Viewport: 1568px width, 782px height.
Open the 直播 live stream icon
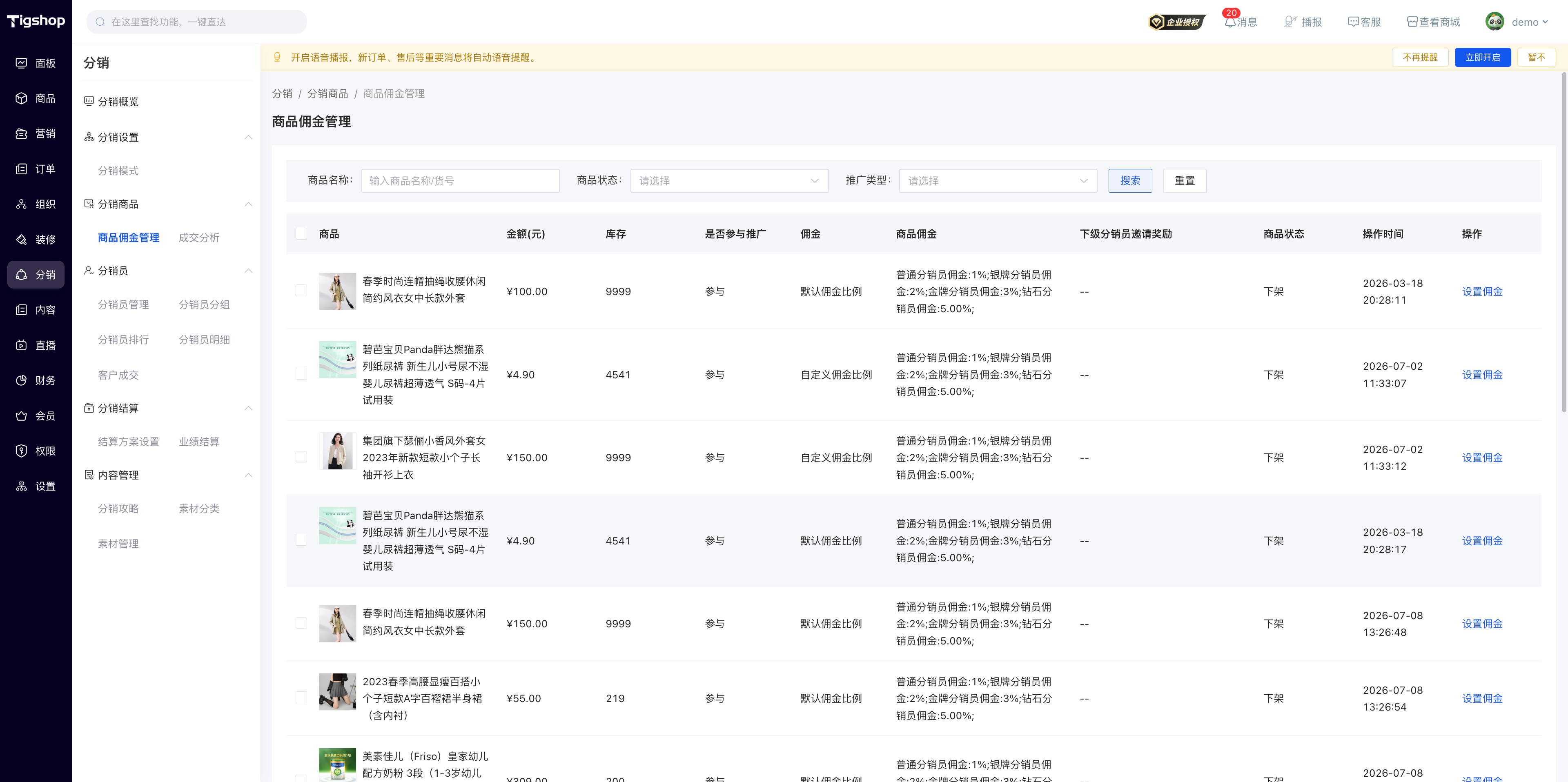tap(21, 345)
